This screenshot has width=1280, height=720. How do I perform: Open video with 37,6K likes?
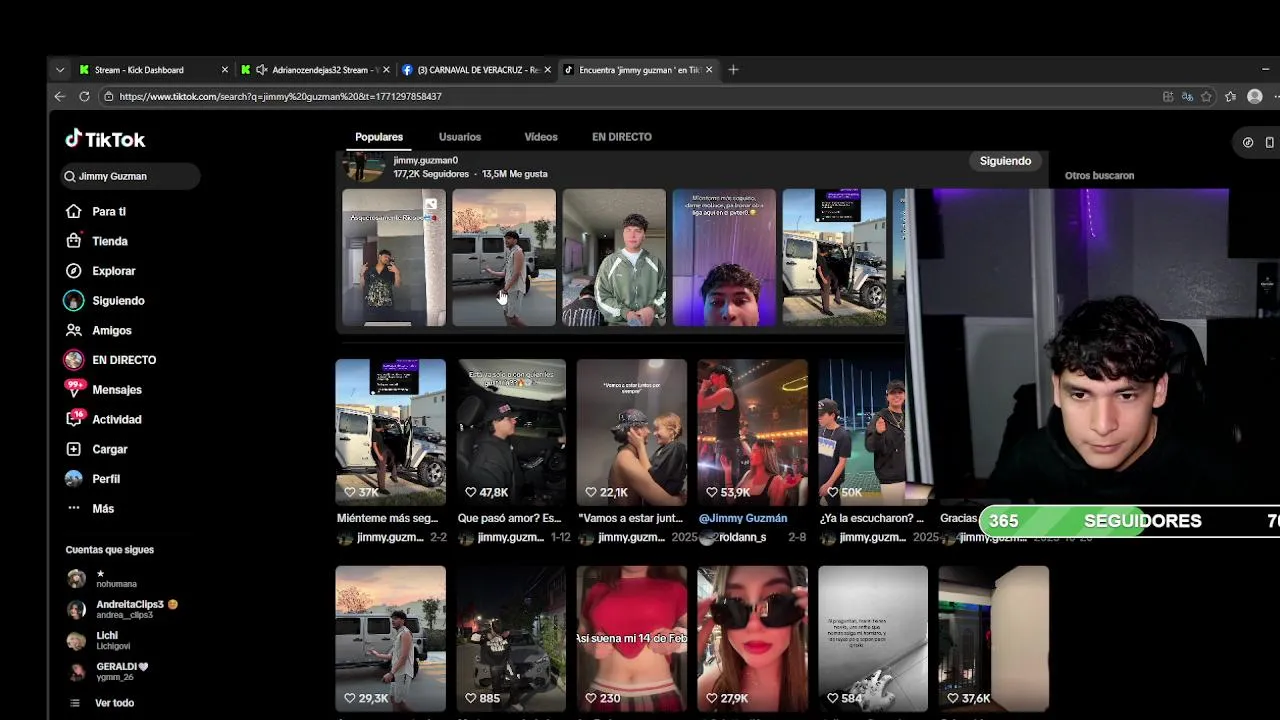click(x=994, y=638)
